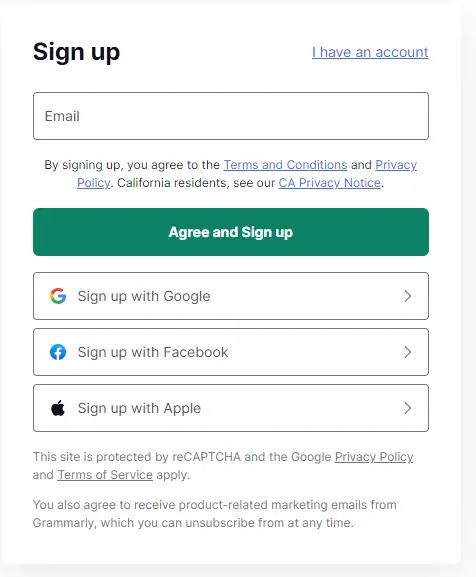
Task: Click the Apple logo icon
Action: 58,408
